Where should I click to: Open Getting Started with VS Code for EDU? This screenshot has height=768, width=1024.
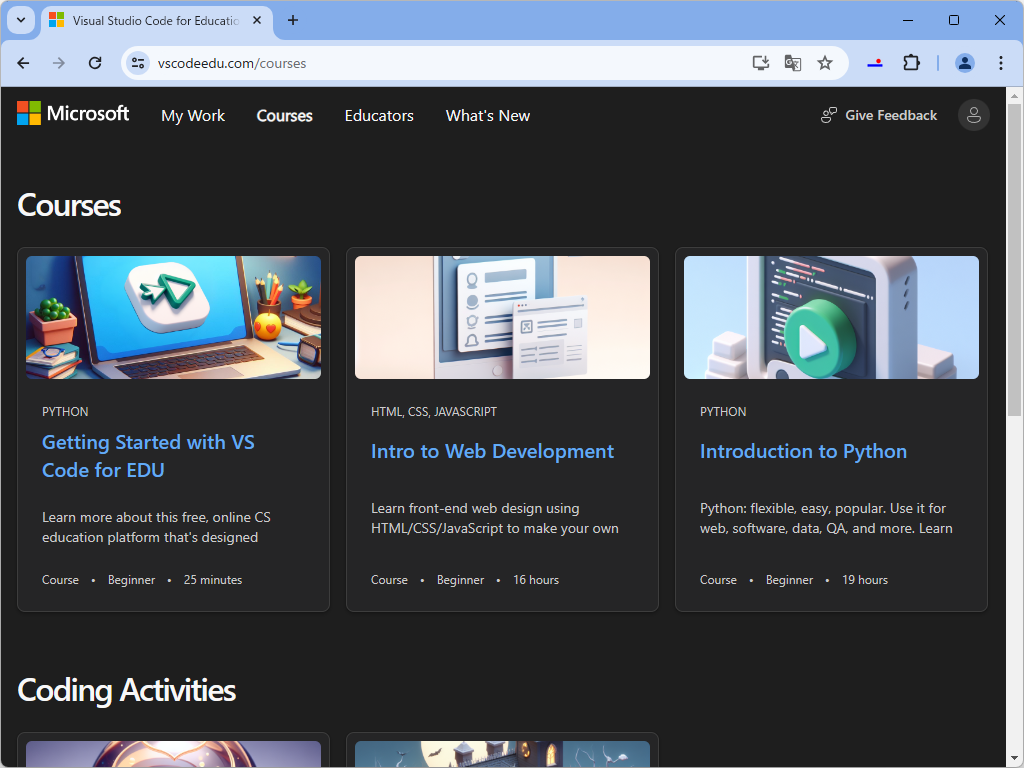148,456
